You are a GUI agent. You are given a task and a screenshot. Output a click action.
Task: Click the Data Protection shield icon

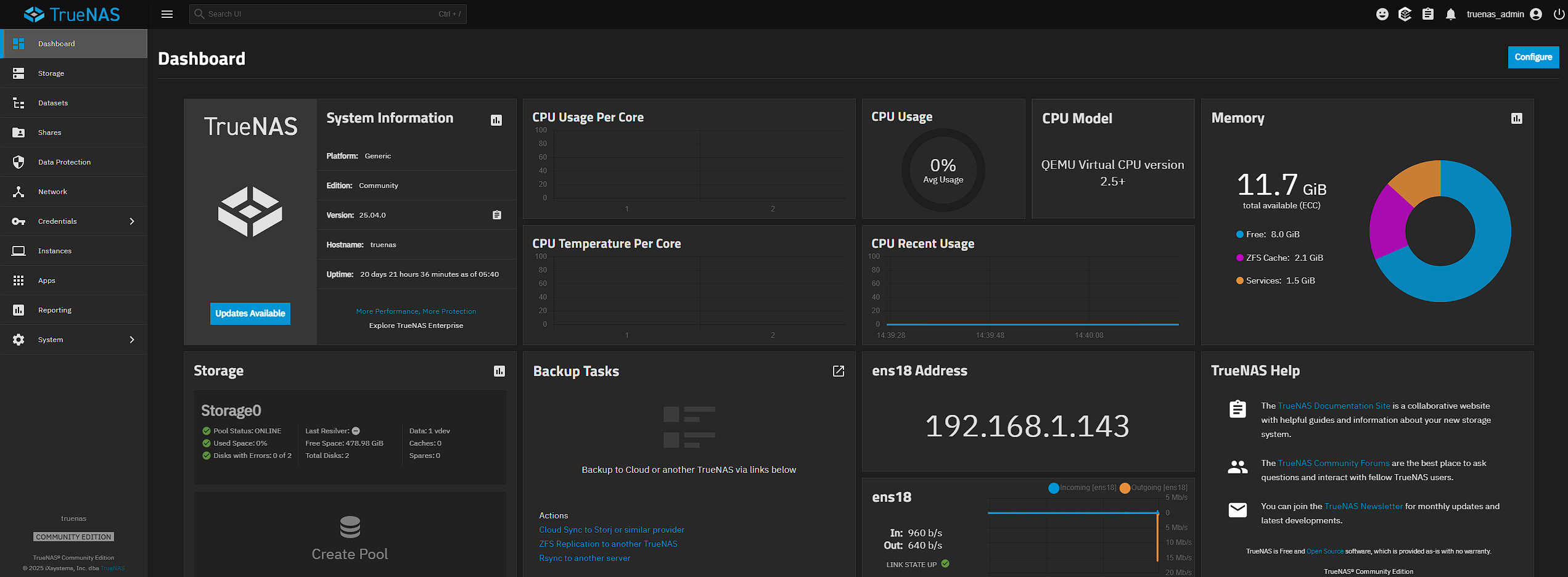click(x=18, y=162)
